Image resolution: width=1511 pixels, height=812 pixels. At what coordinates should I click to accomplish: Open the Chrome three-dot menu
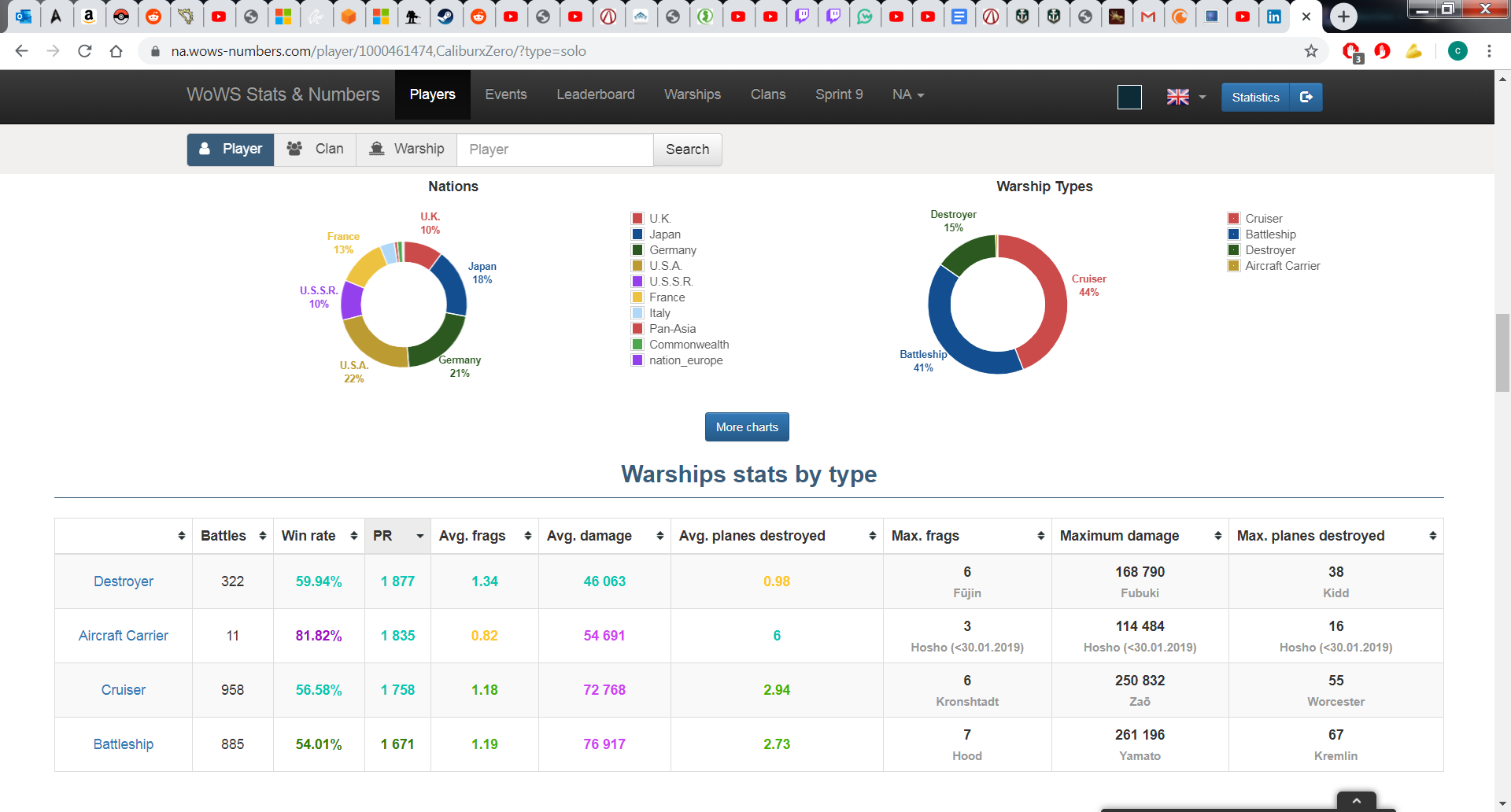[1489, 51]
